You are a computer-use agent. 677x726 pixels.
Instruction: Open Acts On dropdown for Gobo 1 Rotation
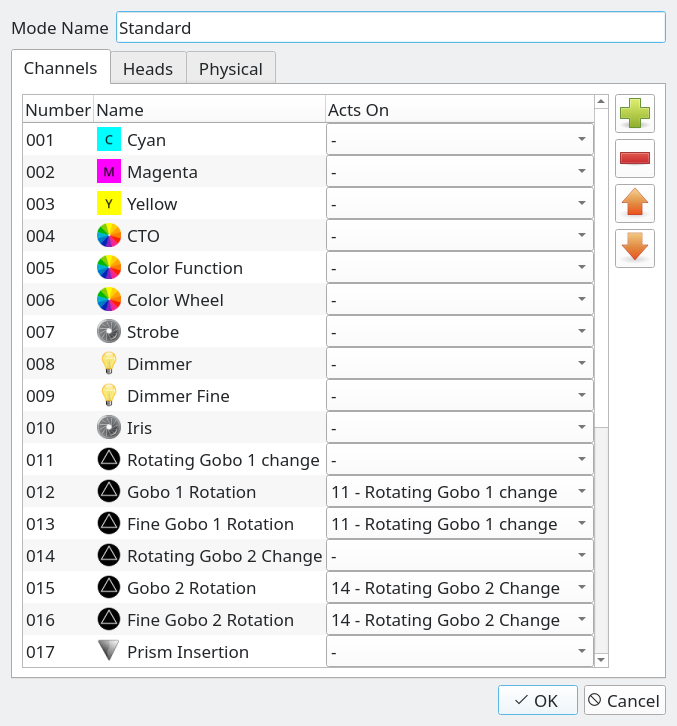[460, 491]
